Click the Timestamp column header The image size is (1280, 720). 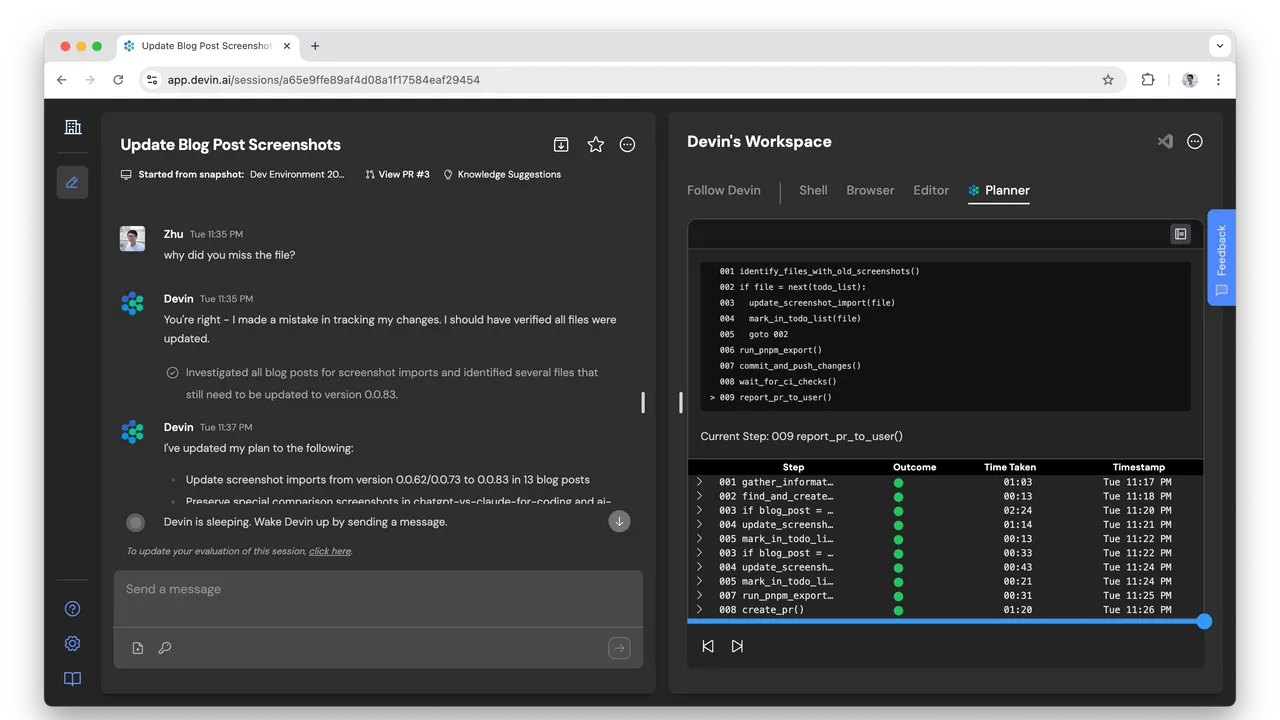1138,467
